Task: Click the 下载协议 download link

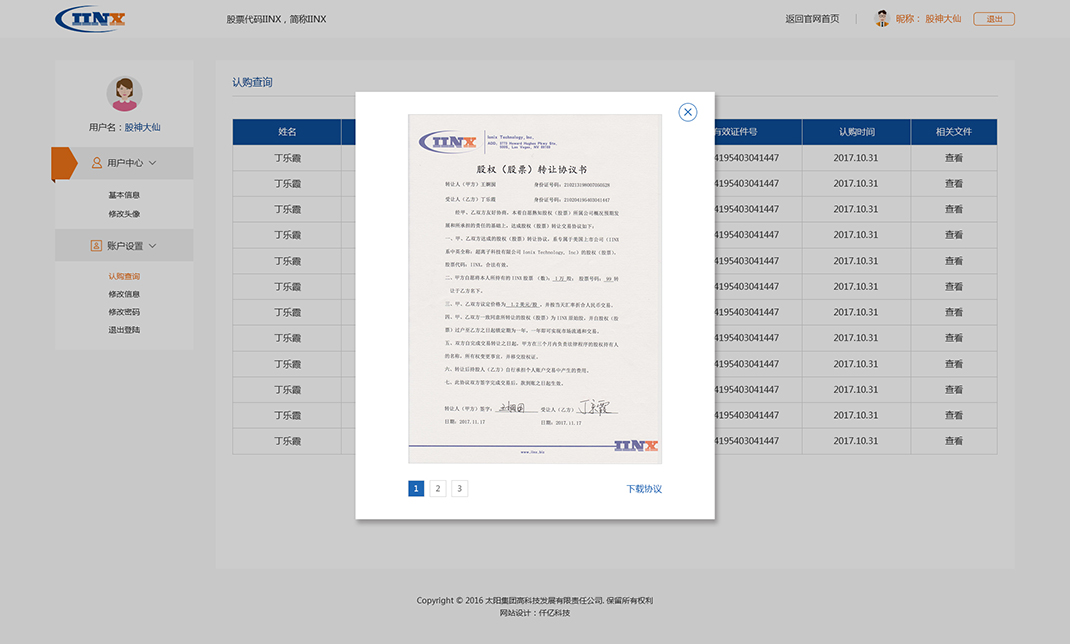Action: click(x=644, y=488)
